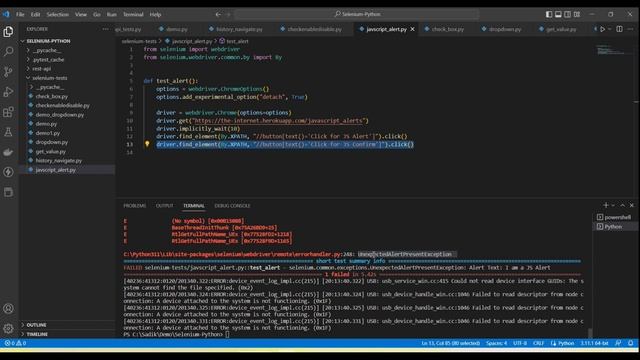Open the Manage gear icon
640x360 pixels.
pyautogui.click(x=8, y=328)
